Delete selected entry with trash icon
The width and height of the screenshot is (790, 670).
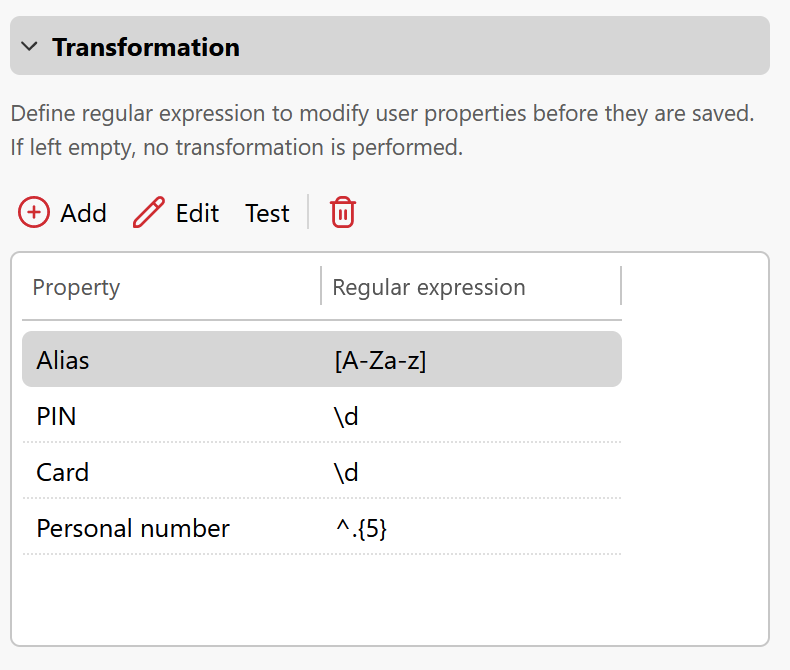[x=343, y=212]
